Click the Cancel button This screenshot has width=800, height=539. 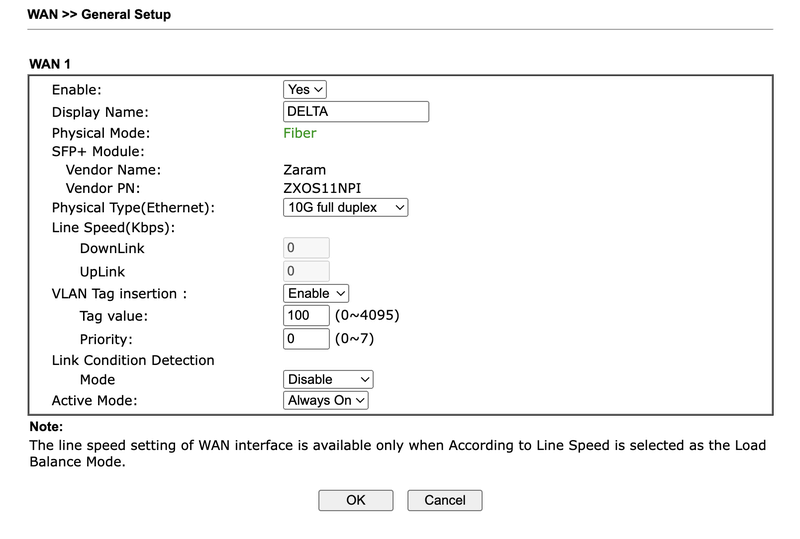[x=445, y=500]
